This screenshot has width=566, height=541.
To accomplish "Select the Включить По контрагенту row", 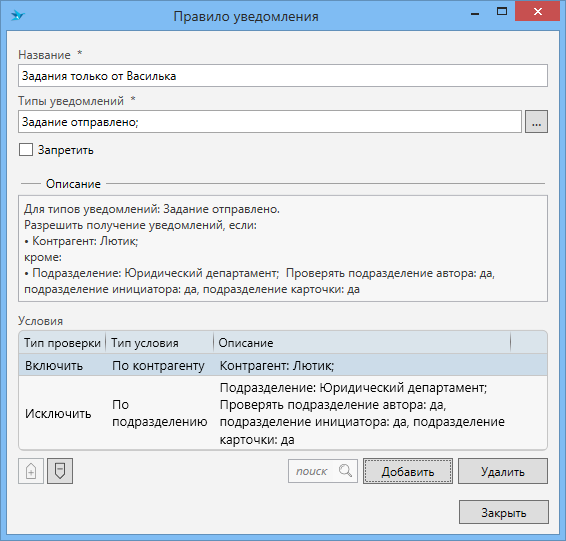I will [x=283, y=365].
